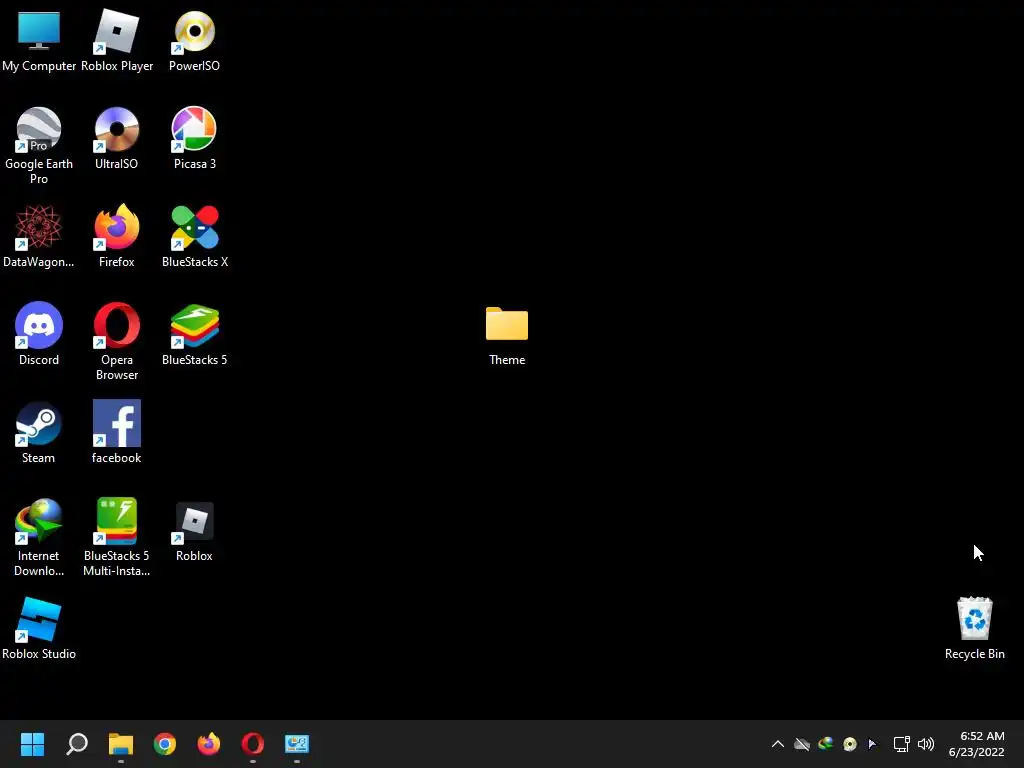Expand the hidden system tray icons chevron
Image resolution: width=1024 pixels, height=768 pixels.
tap(778, 744)
